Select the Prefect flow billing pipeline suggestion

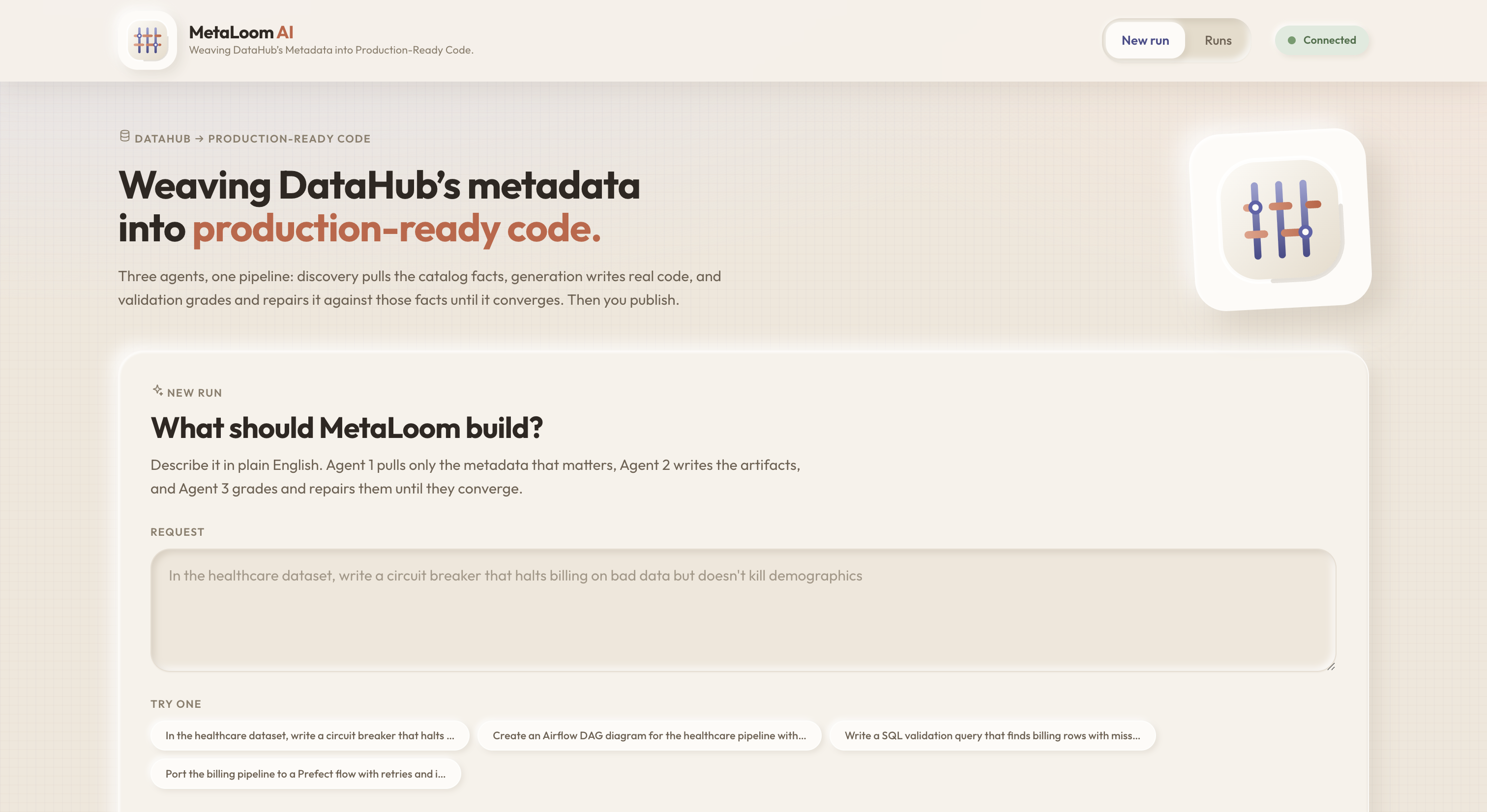pos(306,773)
